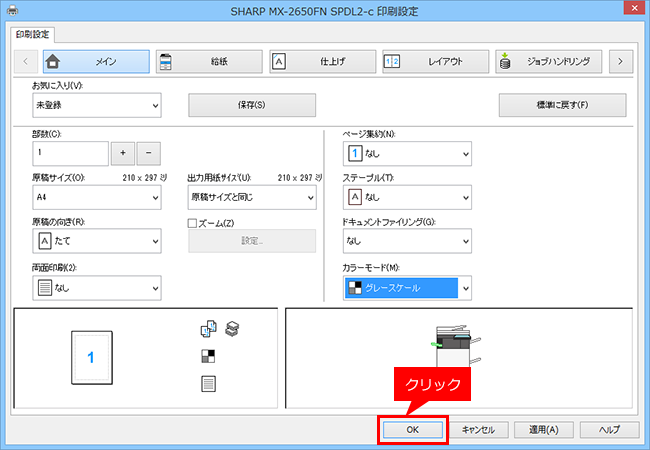The width and height of the screenshot is (650, 450).
Task: Enable the ズーム(Z) checkbox
Action: (x=192, y=223)
